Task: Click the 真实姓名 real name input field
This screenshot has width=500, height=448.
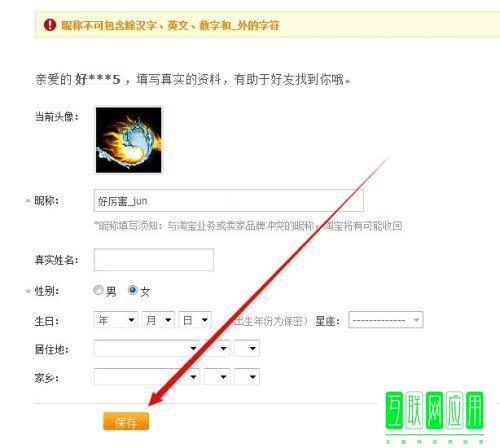Action: point(154,260)
